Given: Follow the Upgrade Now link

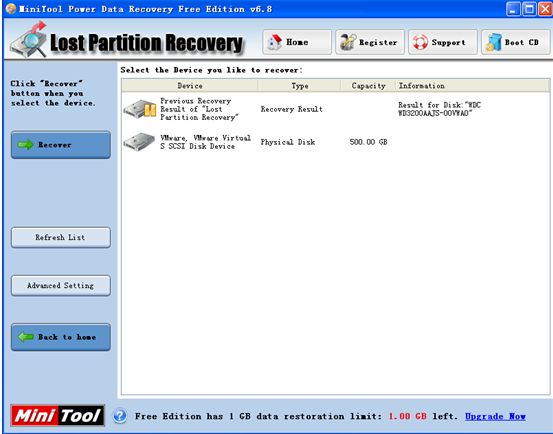Looking at the screenshot, I should [x=495, y=416].
